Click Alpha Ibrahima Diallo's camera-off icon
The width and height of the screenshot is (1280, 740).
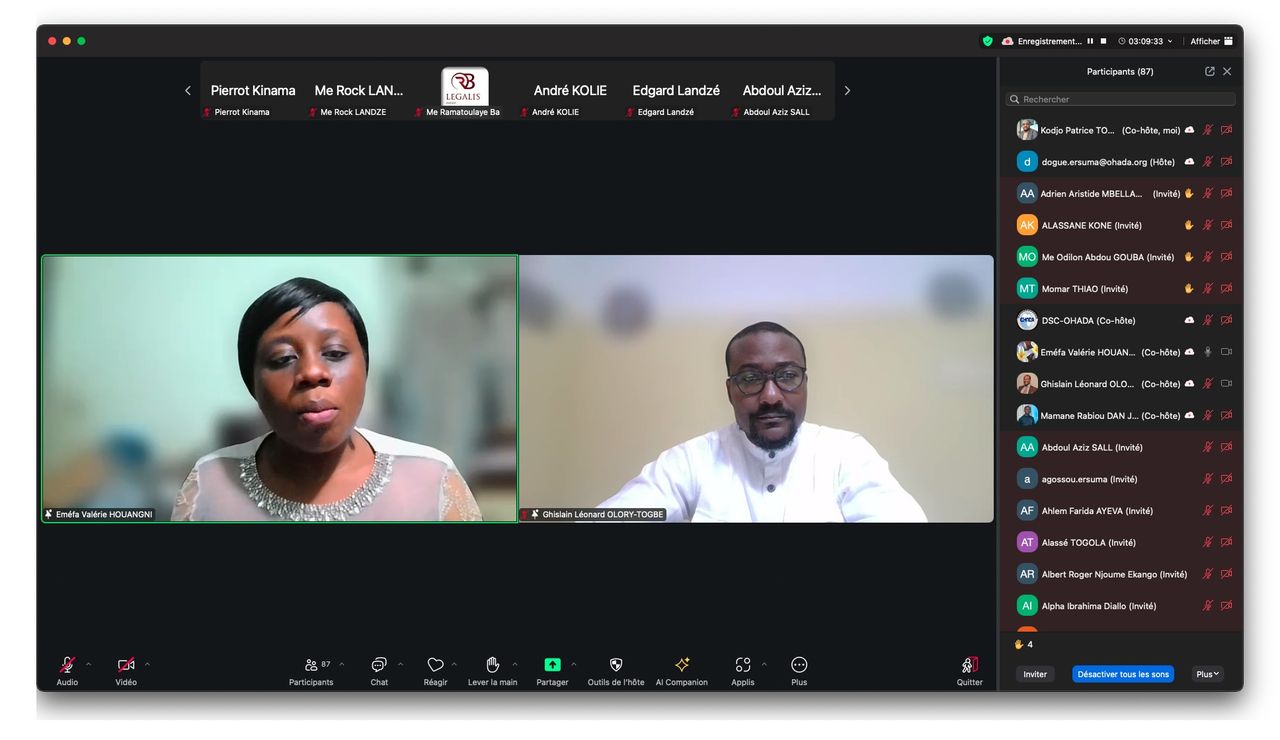1227,606
